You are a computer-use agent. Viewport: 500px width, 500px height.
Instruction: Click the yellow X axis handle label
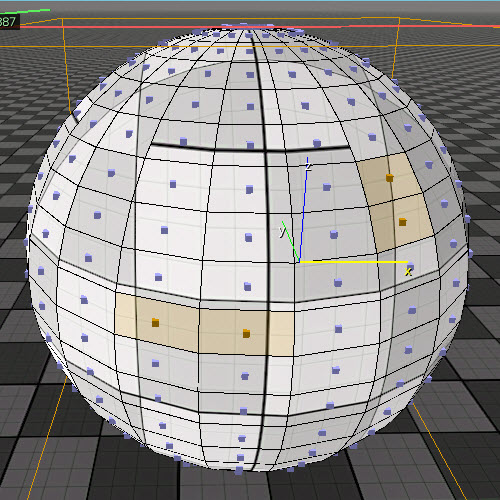[408, 272]
